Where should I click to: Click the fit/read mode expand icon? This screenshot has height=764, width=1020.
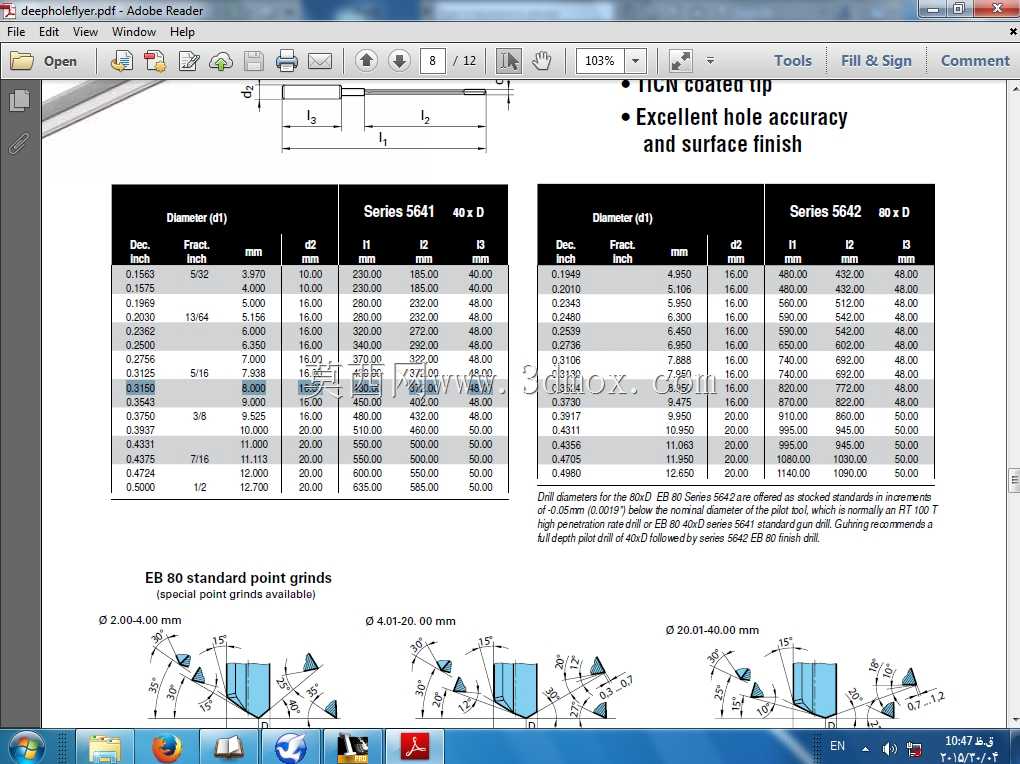(680, 61)
